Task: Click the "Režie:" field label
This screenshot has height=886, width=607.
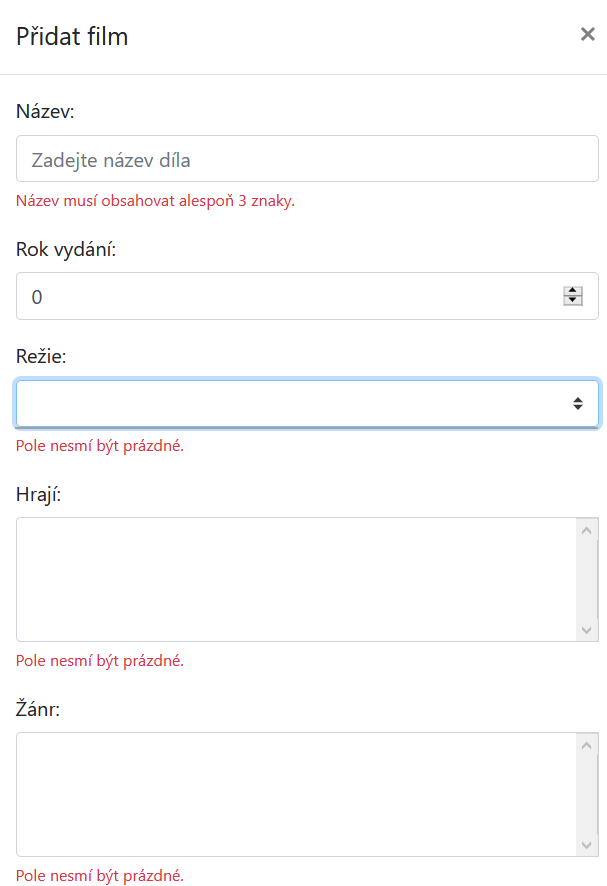Action: click(x=41, y=356)
